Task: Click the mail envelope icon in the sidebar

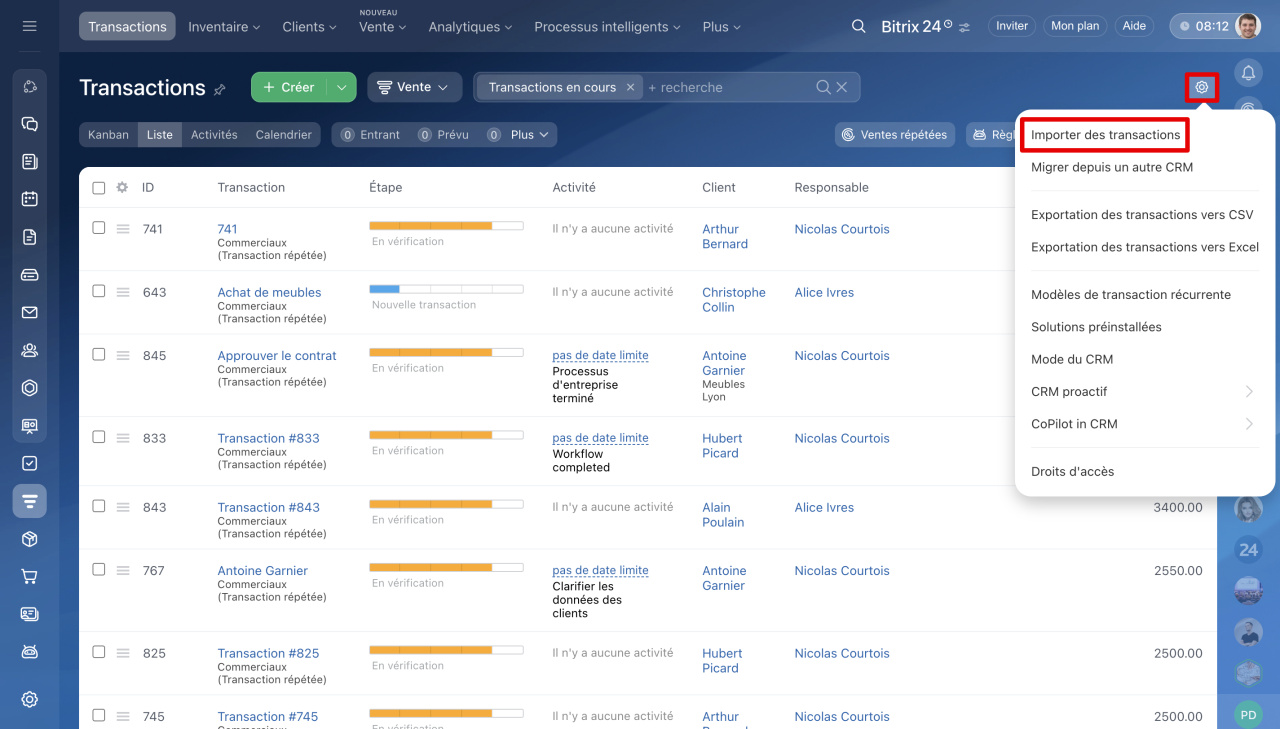Action: pos(29,313)
